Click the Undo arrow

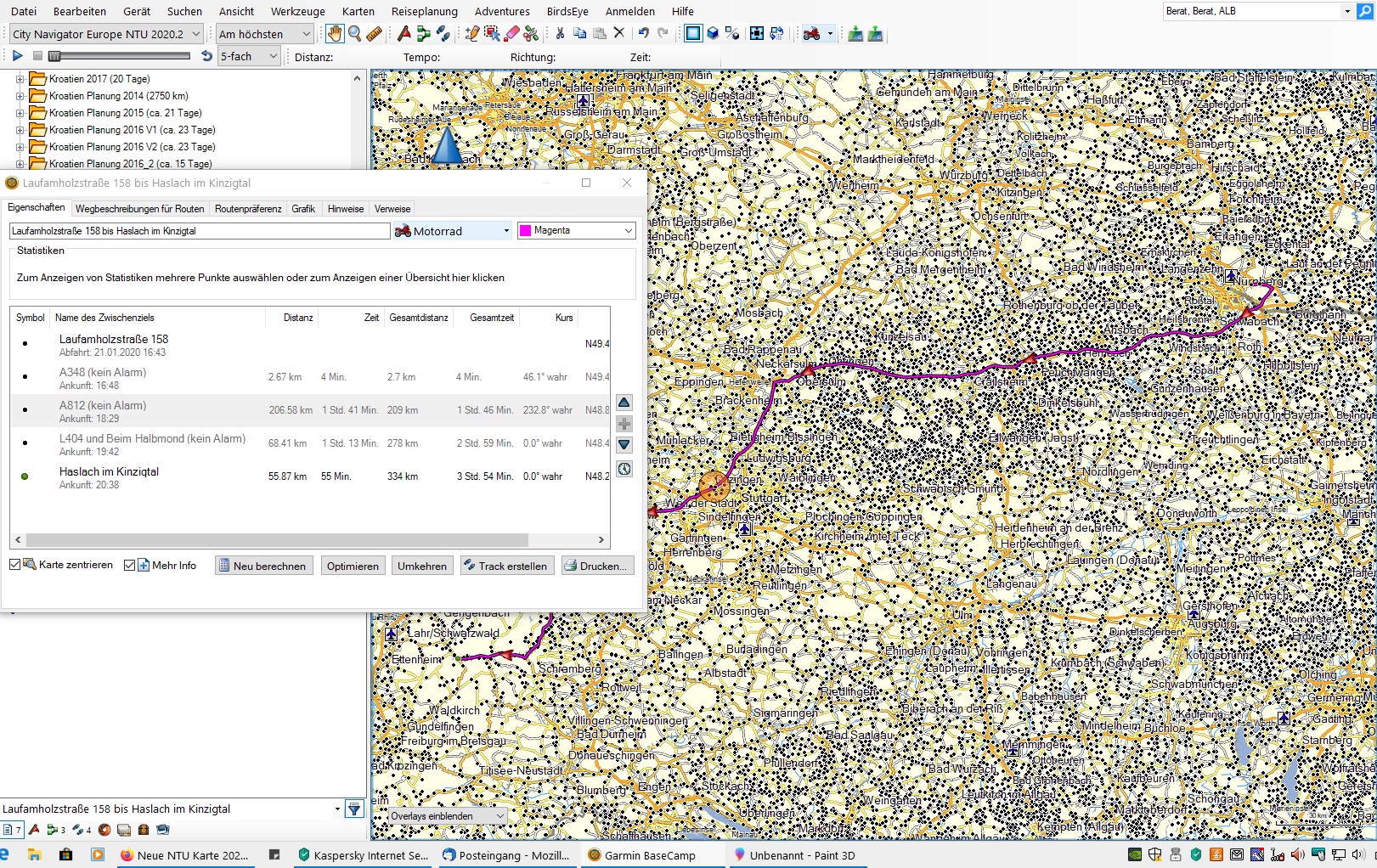coord(643,33)
